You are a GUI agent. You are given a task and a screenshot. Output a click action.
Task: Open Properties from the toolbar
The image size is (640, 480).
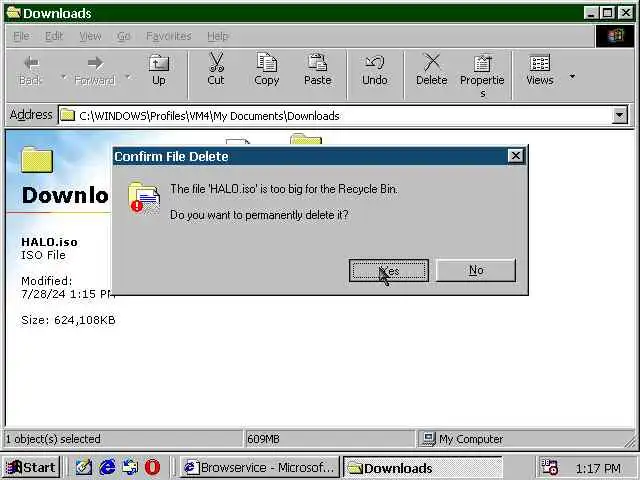click(x=482, y=76)
